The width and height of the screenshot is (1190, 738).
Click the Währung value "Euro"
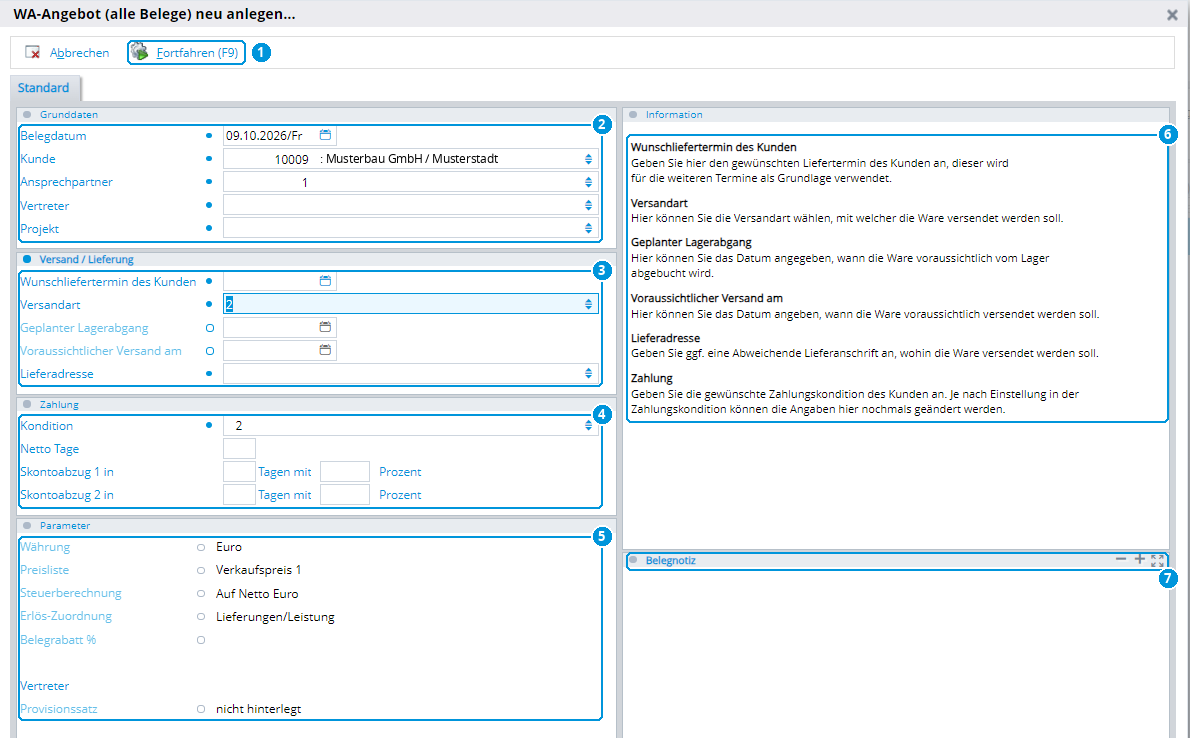tap(229, 547)
